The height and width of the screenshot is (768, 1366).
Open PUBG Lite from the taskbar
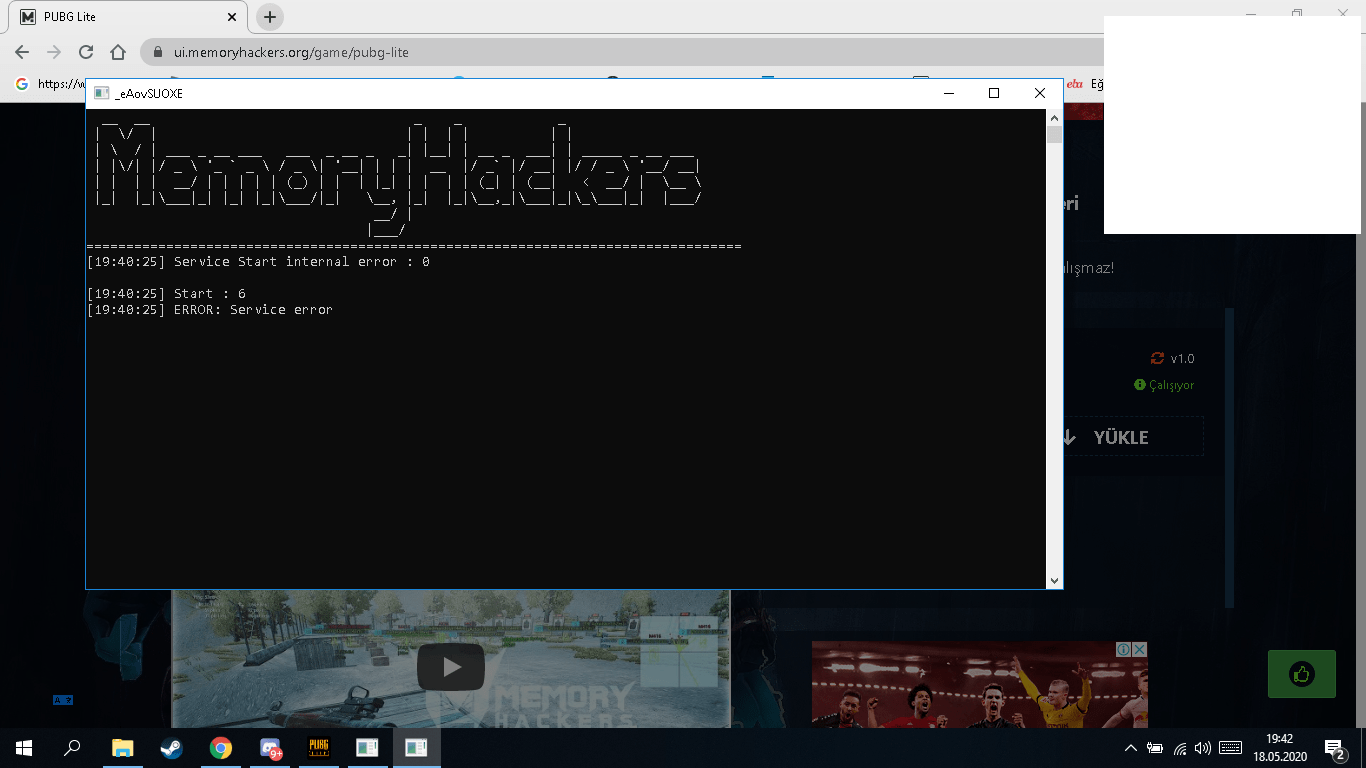[319, 747]
